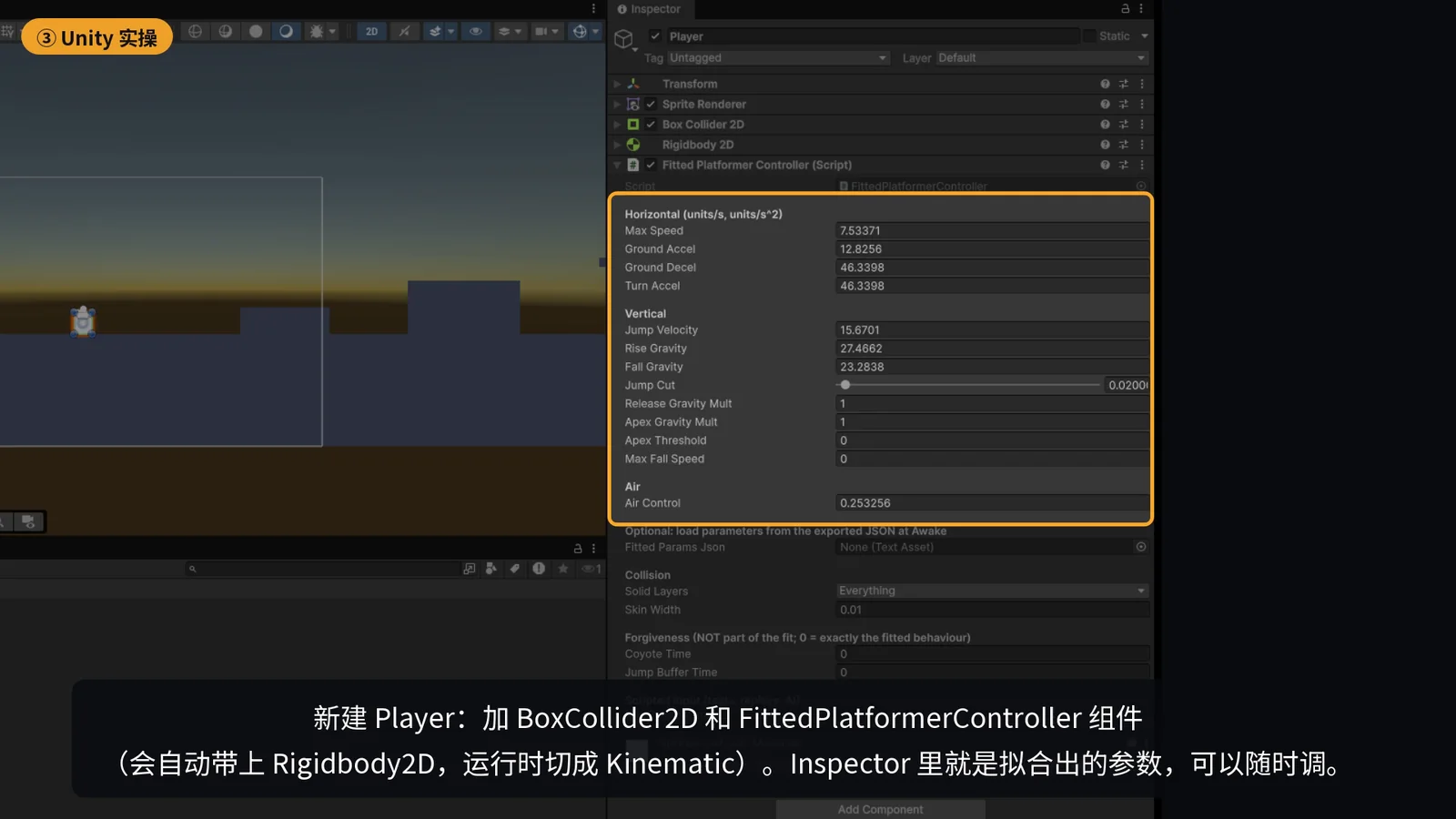This screenshot has height=819, width=1456.
Task: Click search by label tag icon
Action: pyautogui.click(x=515, y=569)
